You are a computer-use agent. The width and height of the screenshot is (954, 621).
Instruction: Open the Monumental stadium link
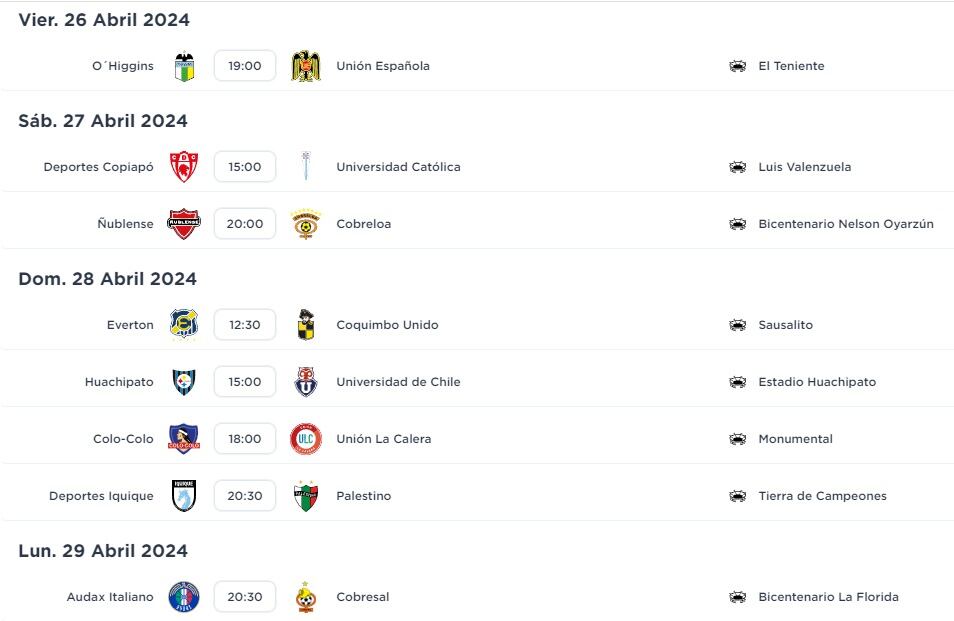pyautogui.click(x=795, y=439)
